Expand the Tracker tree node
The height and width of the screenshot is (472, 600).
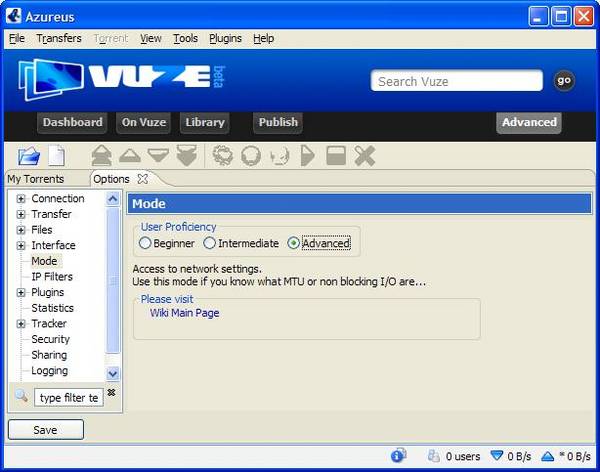click(21, 324)
